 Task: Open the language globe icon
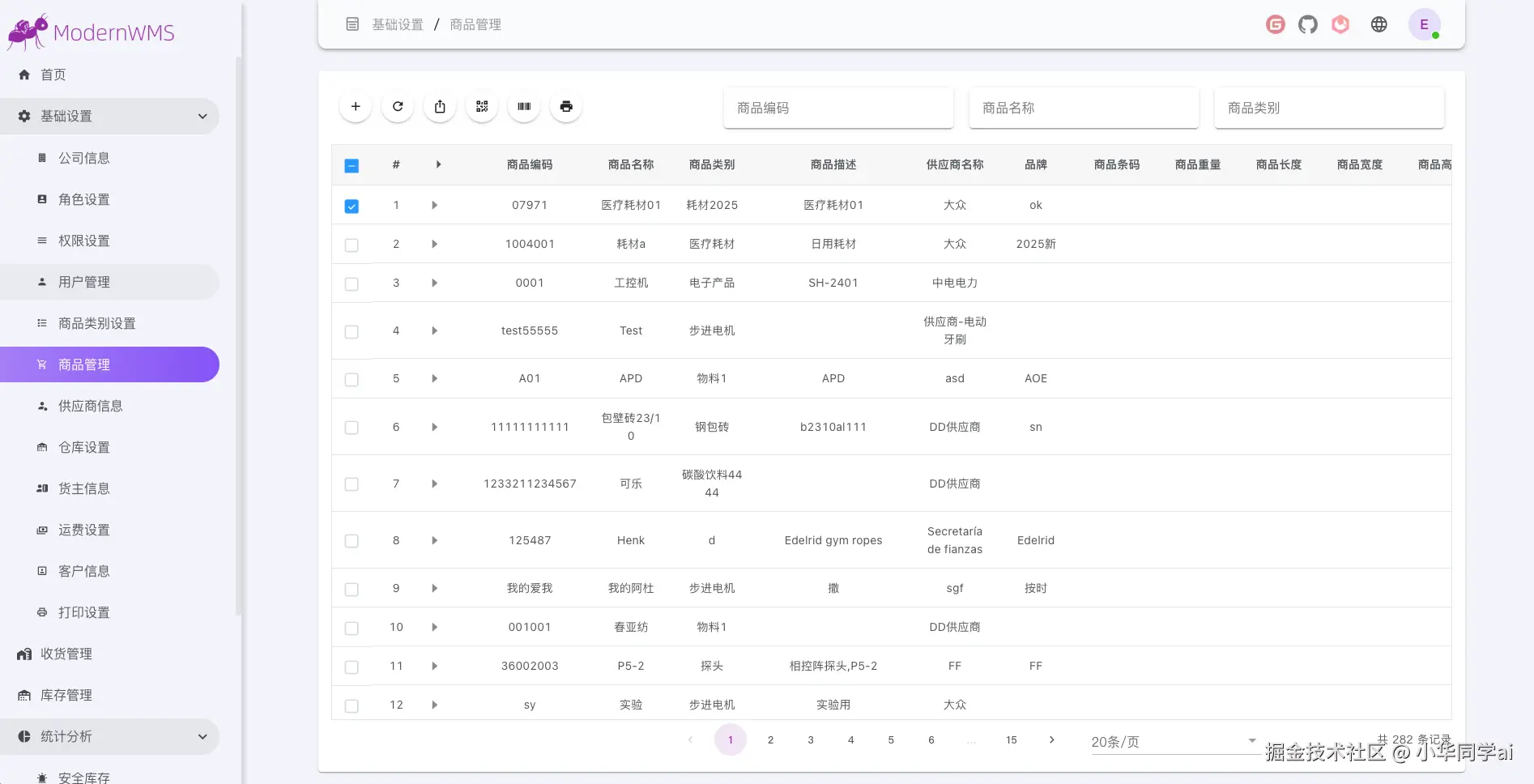tap(1379, 24)
